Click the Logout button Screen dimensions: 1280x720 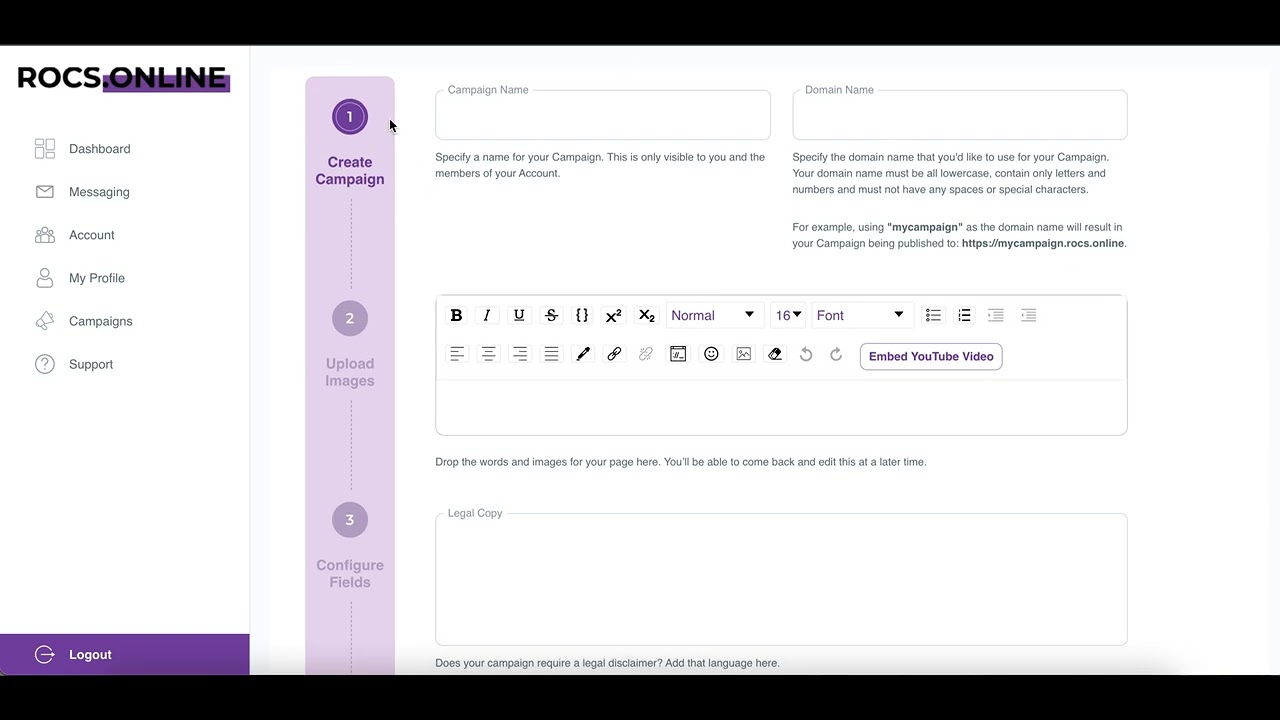(x=124, y=654)
